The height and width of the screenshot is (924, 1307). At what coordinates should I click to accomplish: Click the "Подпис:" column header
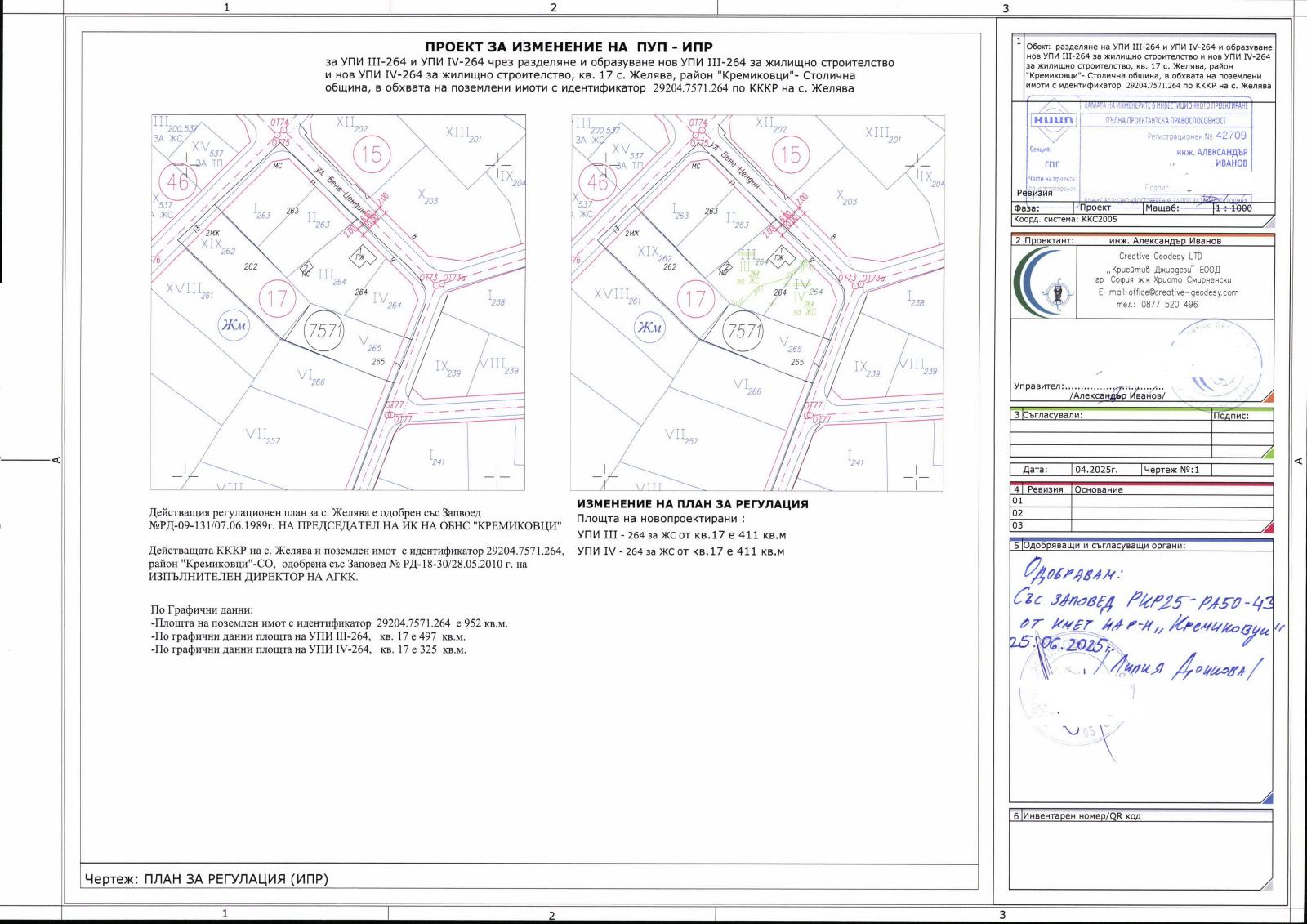pyautogui.click(x=1231, y=415)
